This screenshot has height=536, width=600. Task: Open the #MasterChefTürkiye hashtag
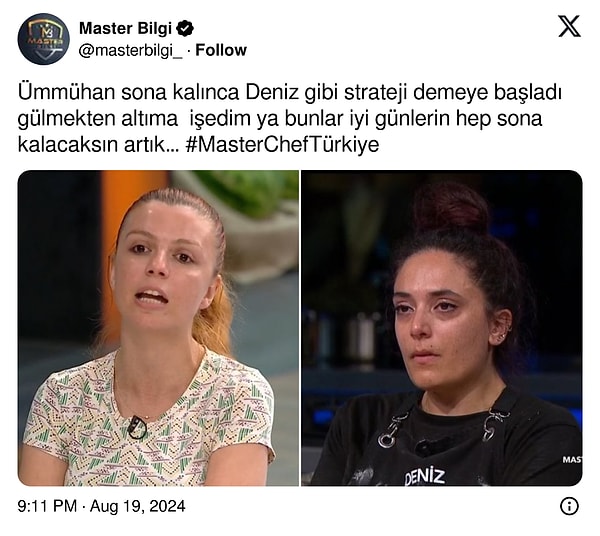[282, 145]
